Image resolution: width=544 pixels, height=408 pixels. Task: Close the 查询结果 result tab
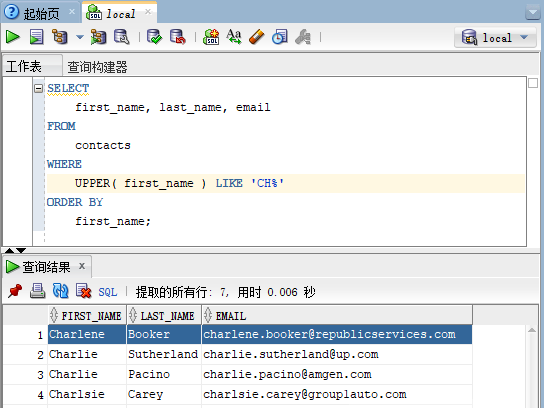click(x=82, y=266)
